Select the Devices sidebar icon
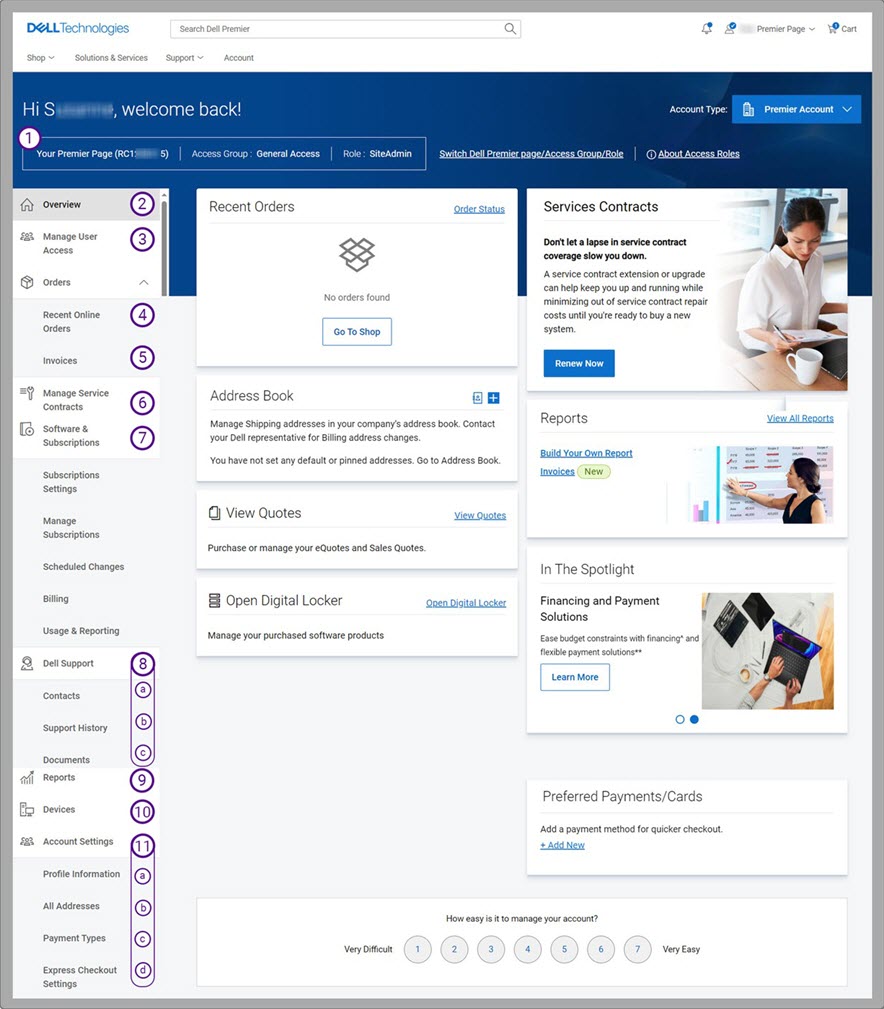The width and height of the screenshot is (884, 1009). click(28, 809)
